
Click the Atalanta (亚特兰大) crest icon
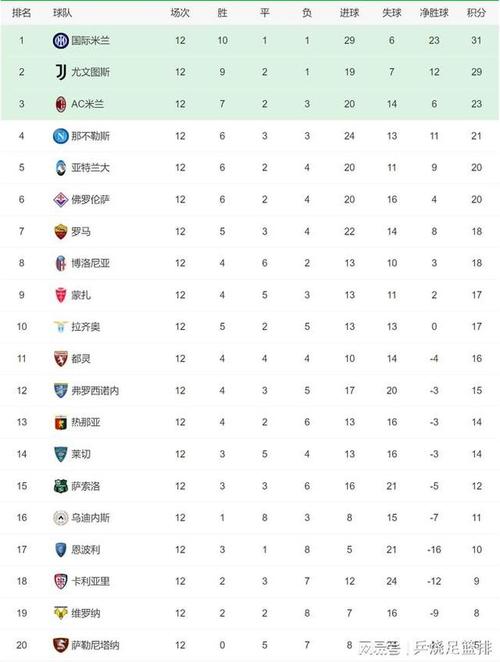click(61, 168)
